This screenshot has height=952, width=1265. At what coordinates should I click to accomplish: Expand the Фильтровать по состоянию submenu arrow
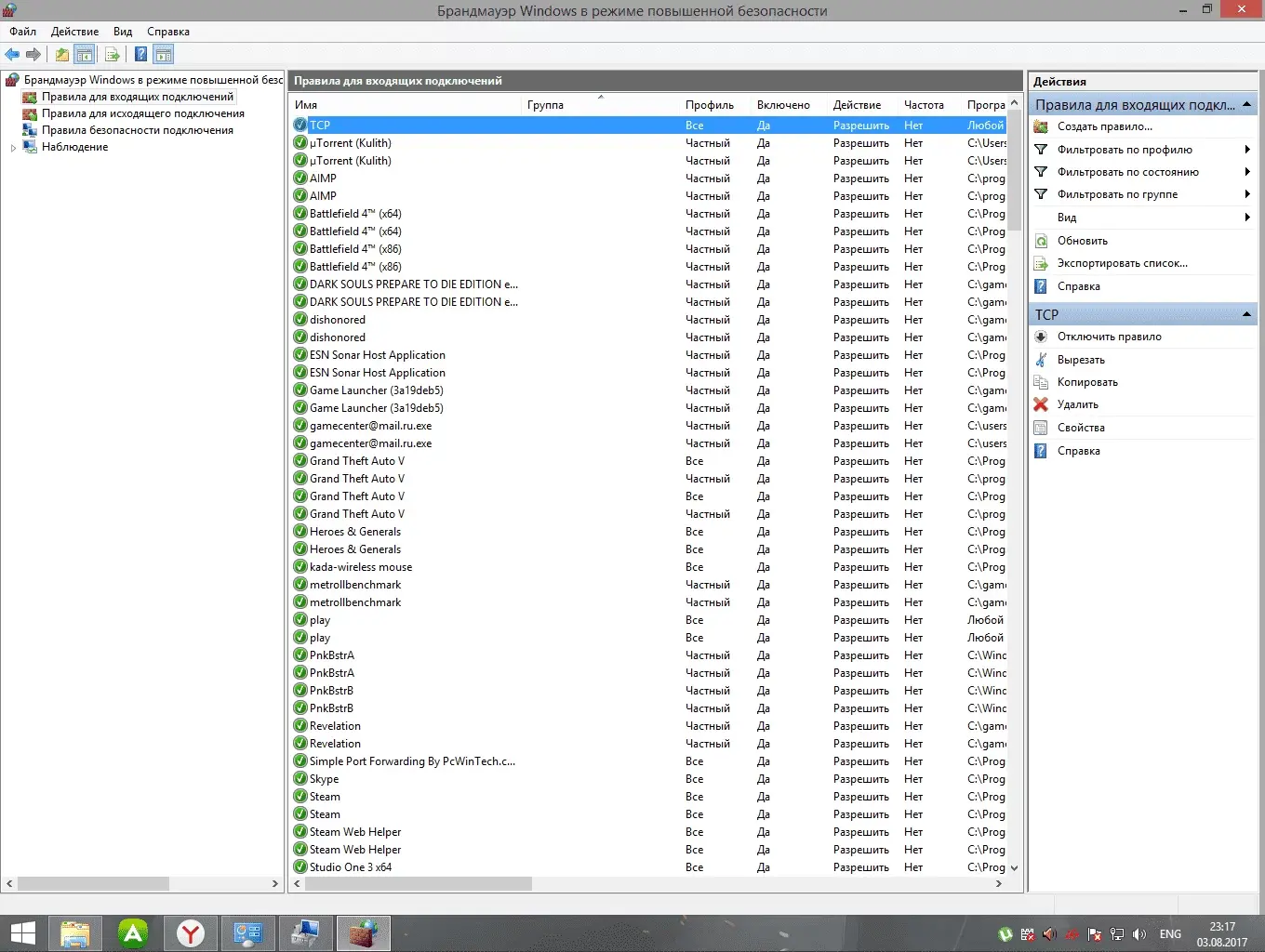pyautogui.click(x=1246, y=171)
